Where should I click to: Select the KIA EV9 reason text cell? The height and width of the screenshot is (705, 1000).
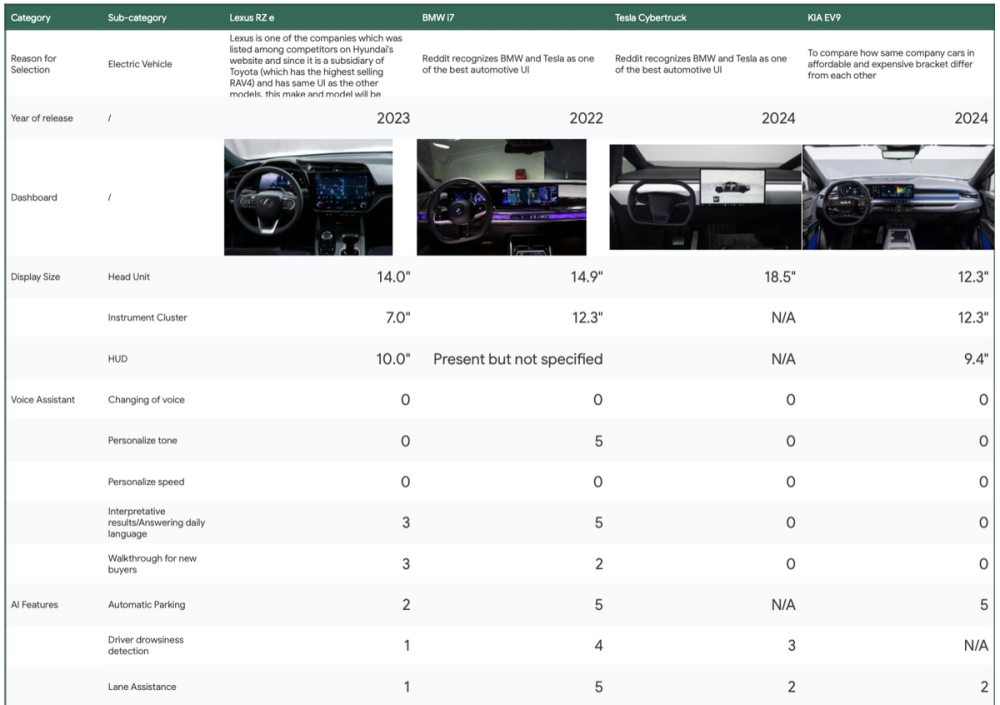891,64
